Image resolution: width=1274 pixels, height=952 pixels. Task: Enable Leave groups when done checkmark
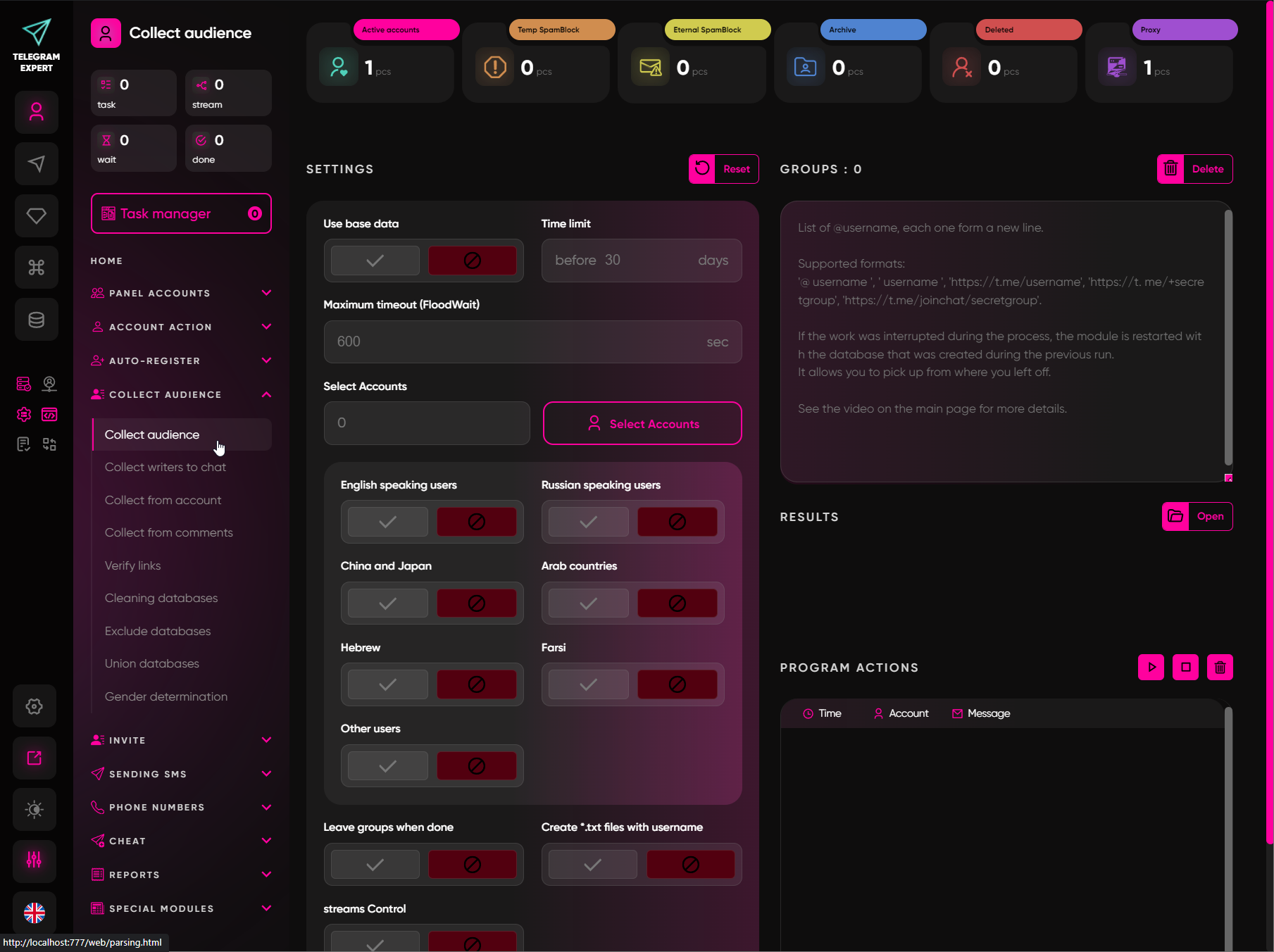click(375, 865)
